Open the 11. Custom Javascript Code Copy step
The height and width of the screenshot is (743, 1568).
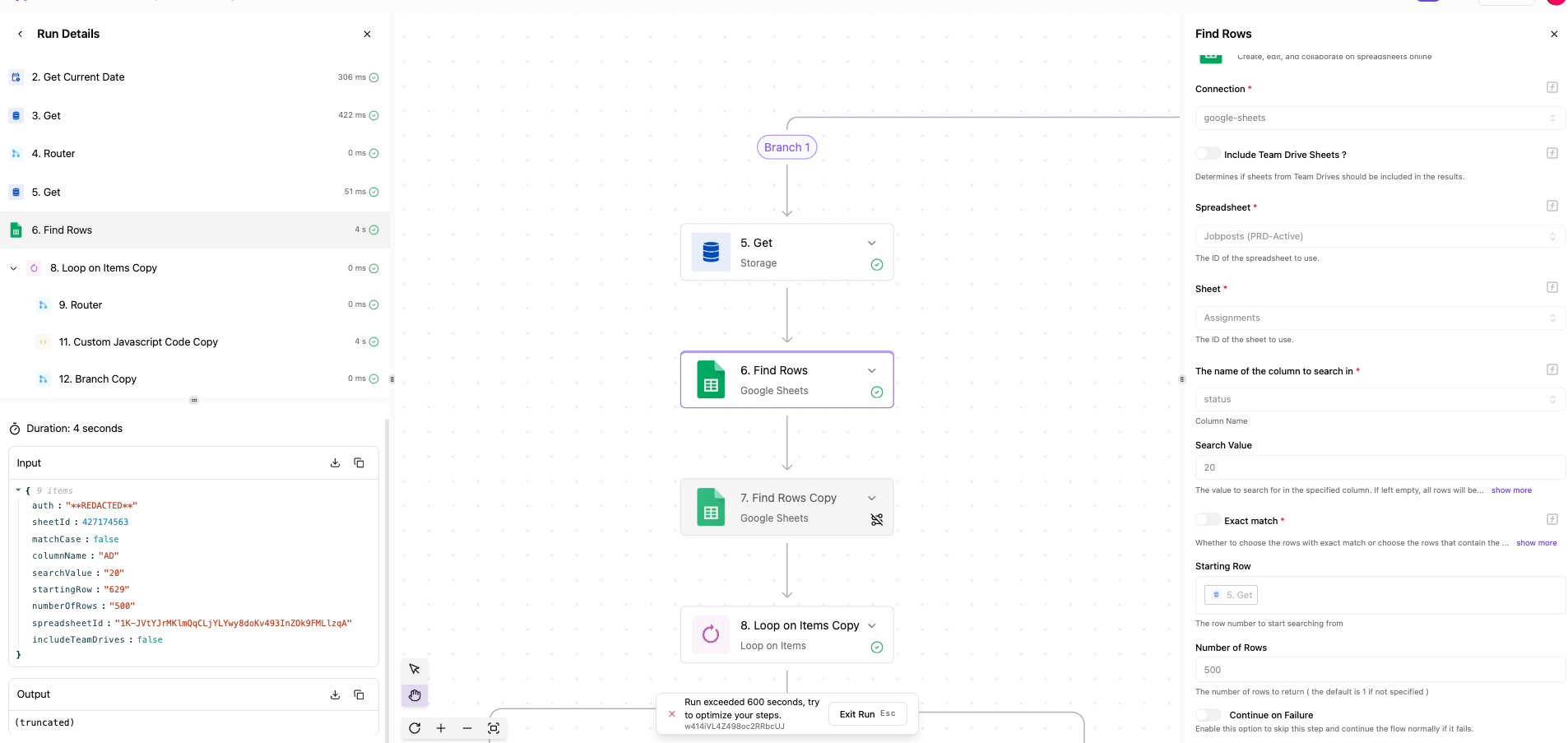point(138,342)
